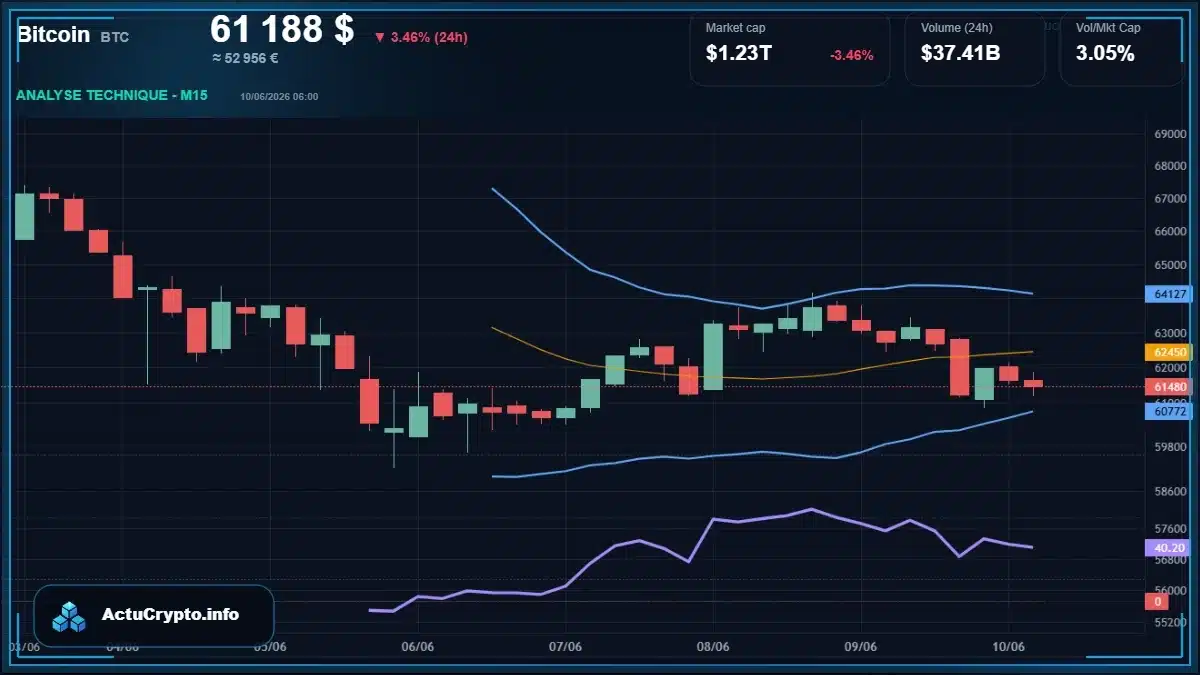The width and height of the screenshot is (1200, 675).
Task: Click the 55200 price axis label
Action: click(x=1170, y=621)
